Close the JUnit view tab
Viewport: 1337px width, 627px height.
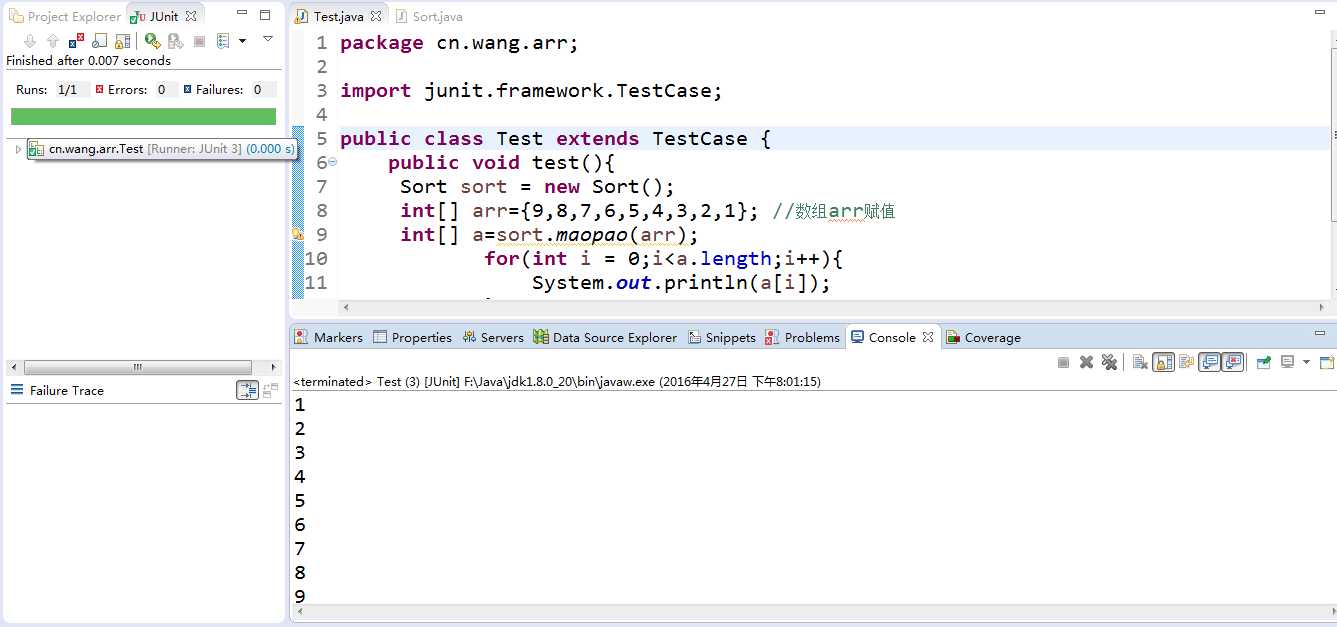coord(191,16)
